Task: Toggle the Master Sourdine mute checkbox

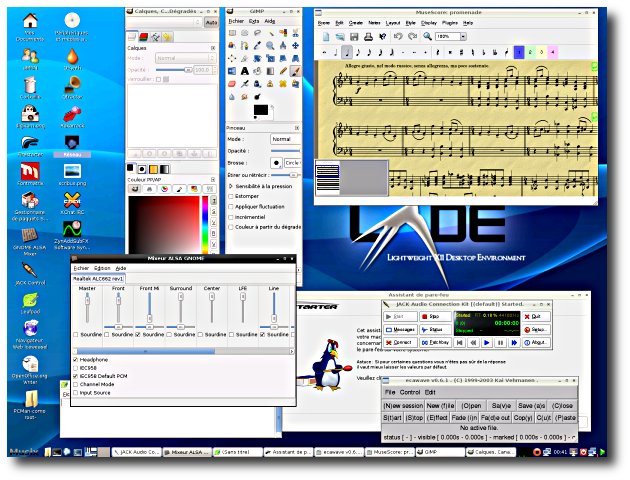Action: tap(76, 335)
